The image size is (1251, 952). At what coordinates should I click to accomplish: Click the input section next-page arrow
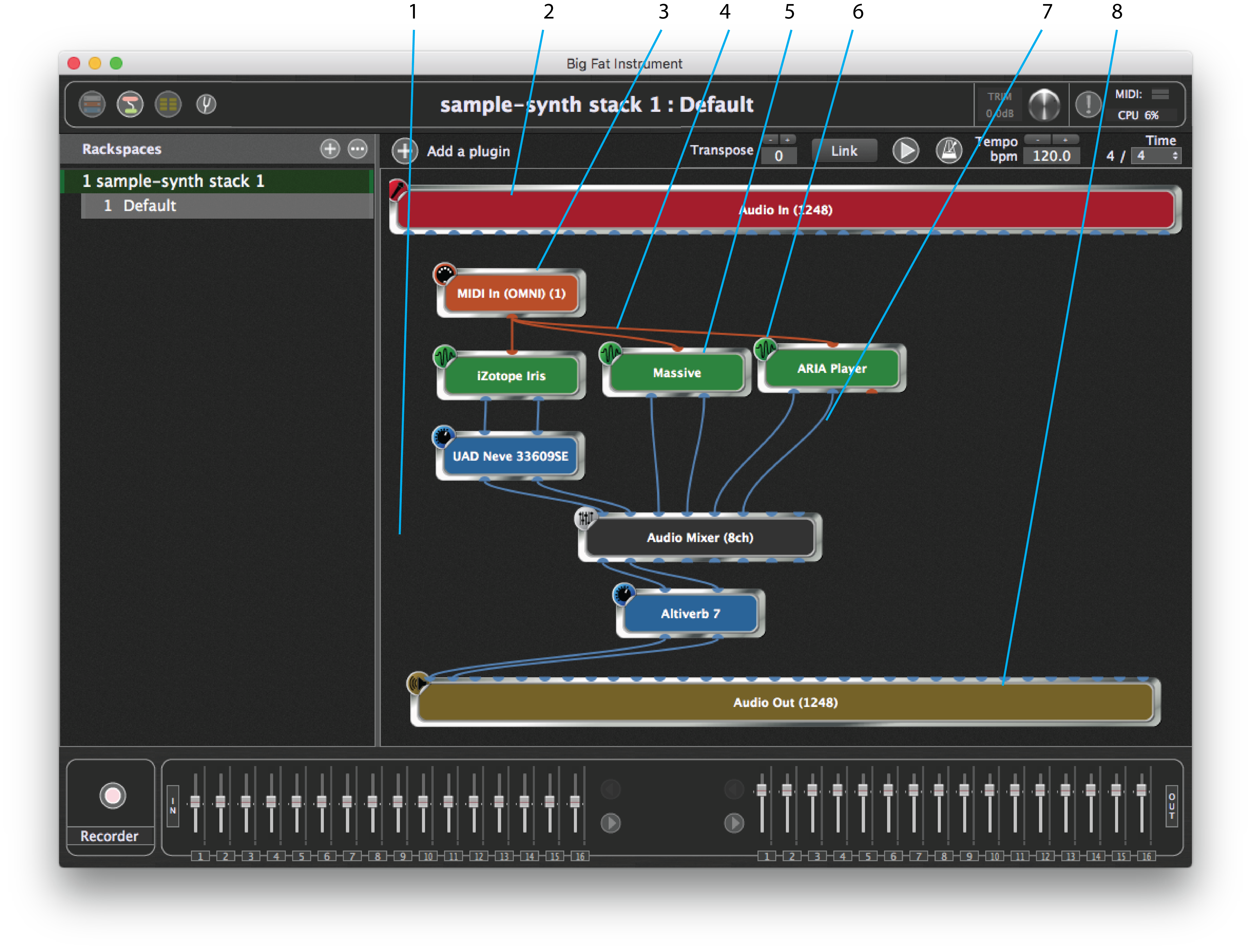coord(610,823)
